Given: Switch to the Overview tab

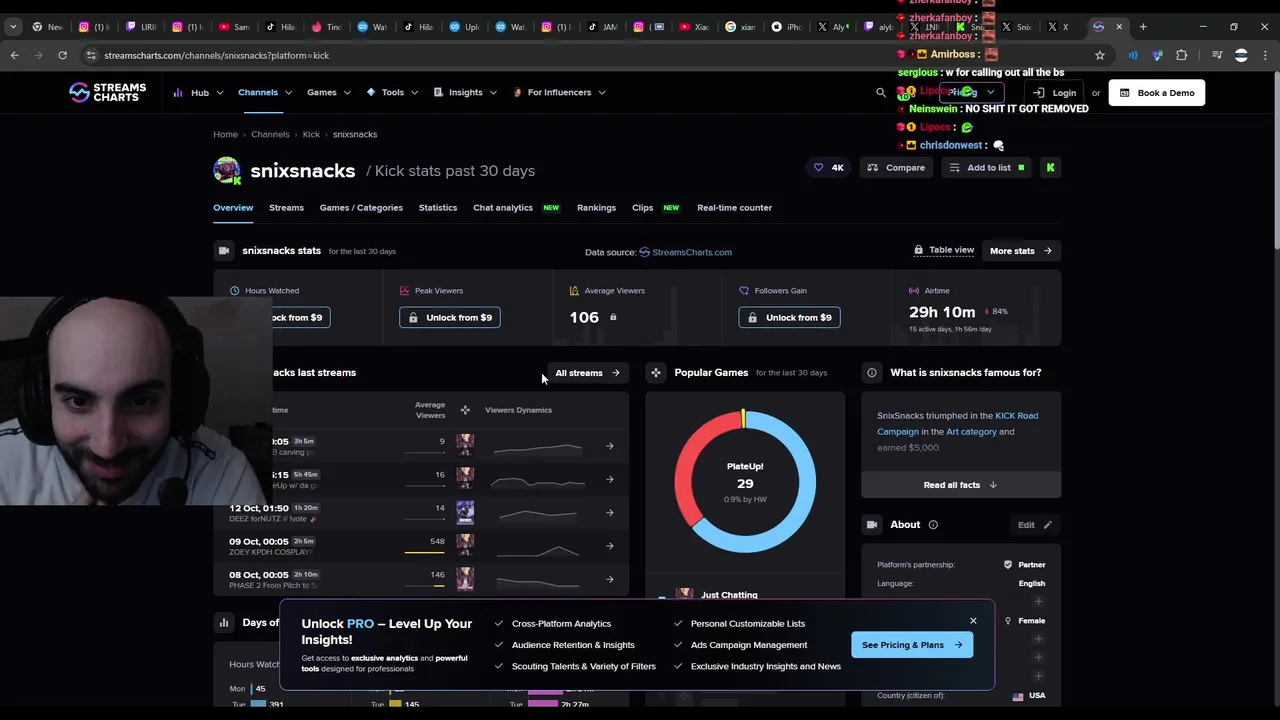Looking at the screenshot, I should pyautogui.click(x=233, y=208).
